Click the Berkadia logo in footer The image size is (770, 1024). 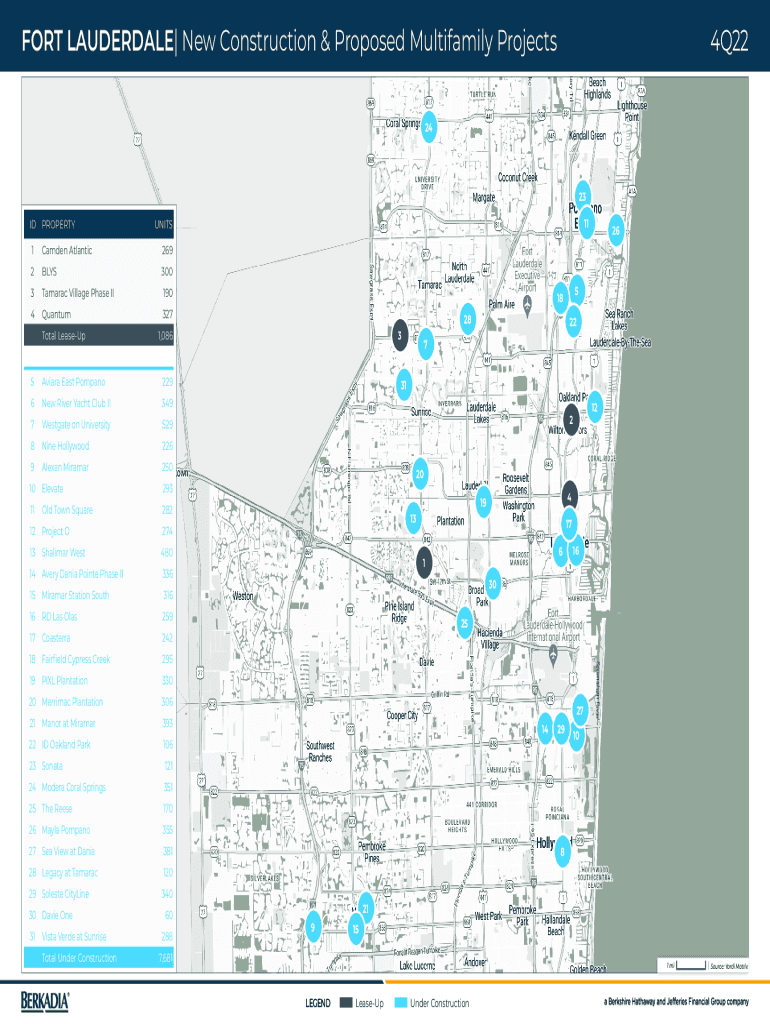[46, 1000]
